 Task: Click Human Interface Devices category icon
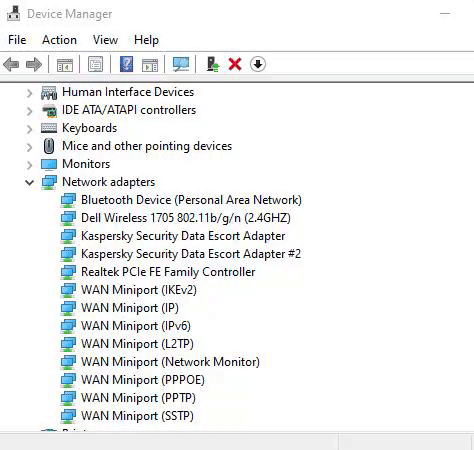49,92
